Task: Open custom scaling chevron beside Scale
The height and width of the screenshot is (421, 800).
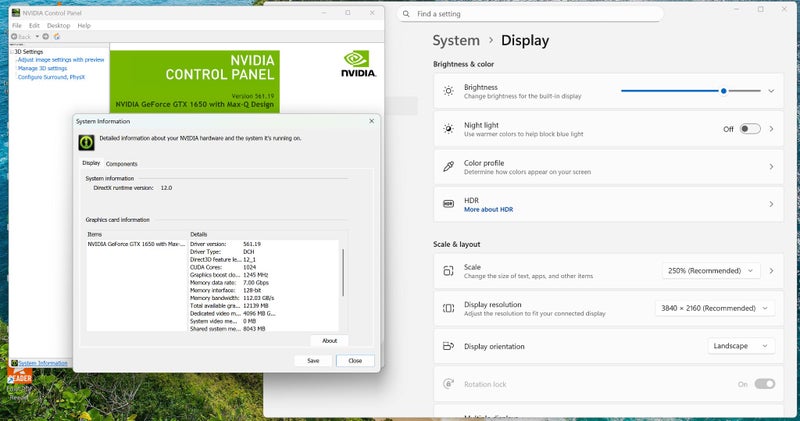Action: (x=771, y=271)
